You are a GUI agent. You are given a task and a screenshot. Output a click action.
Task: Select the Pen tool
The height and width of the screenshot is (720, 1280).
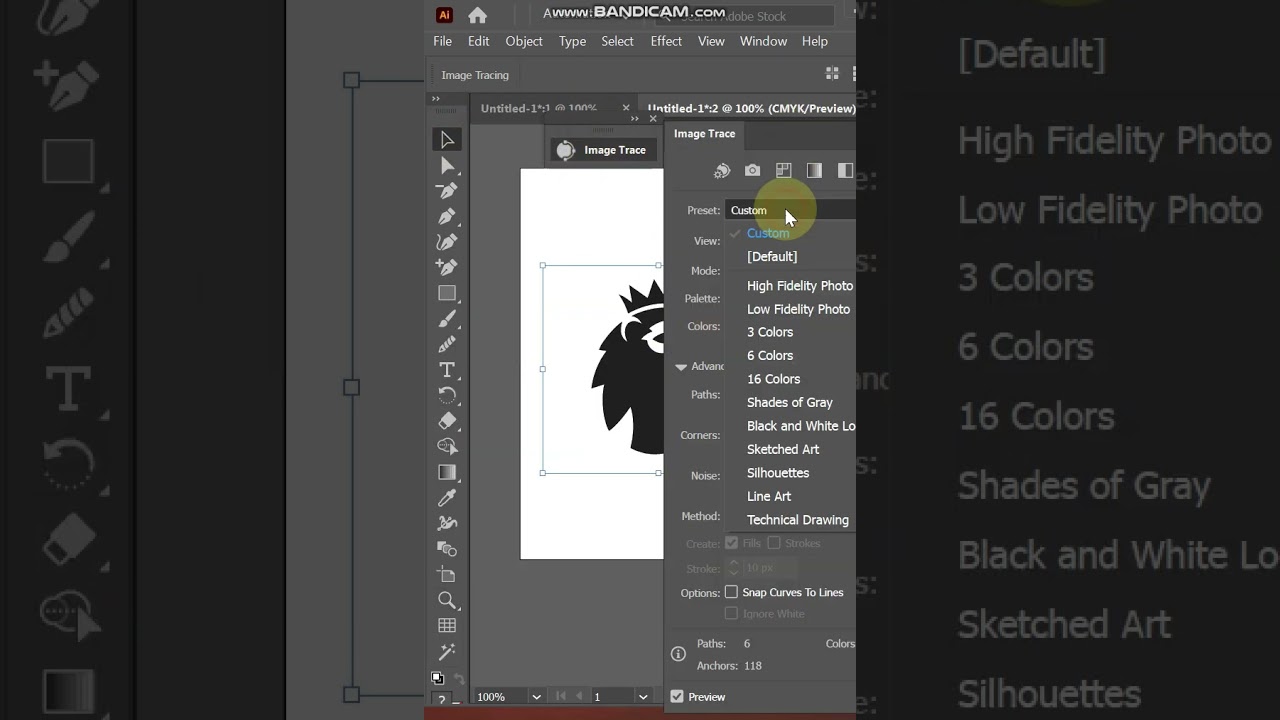click(x=447, y=216)
